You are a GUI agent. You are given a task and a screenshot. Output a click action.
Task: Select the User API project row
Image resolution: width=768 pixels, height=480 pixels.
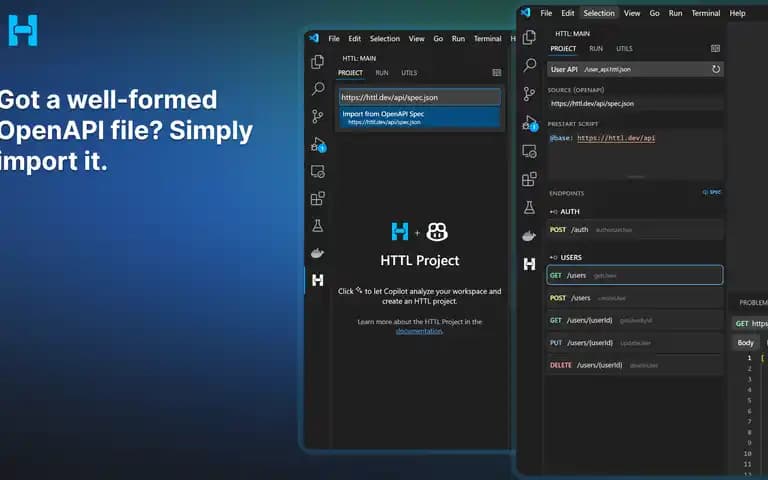[635, 69]
